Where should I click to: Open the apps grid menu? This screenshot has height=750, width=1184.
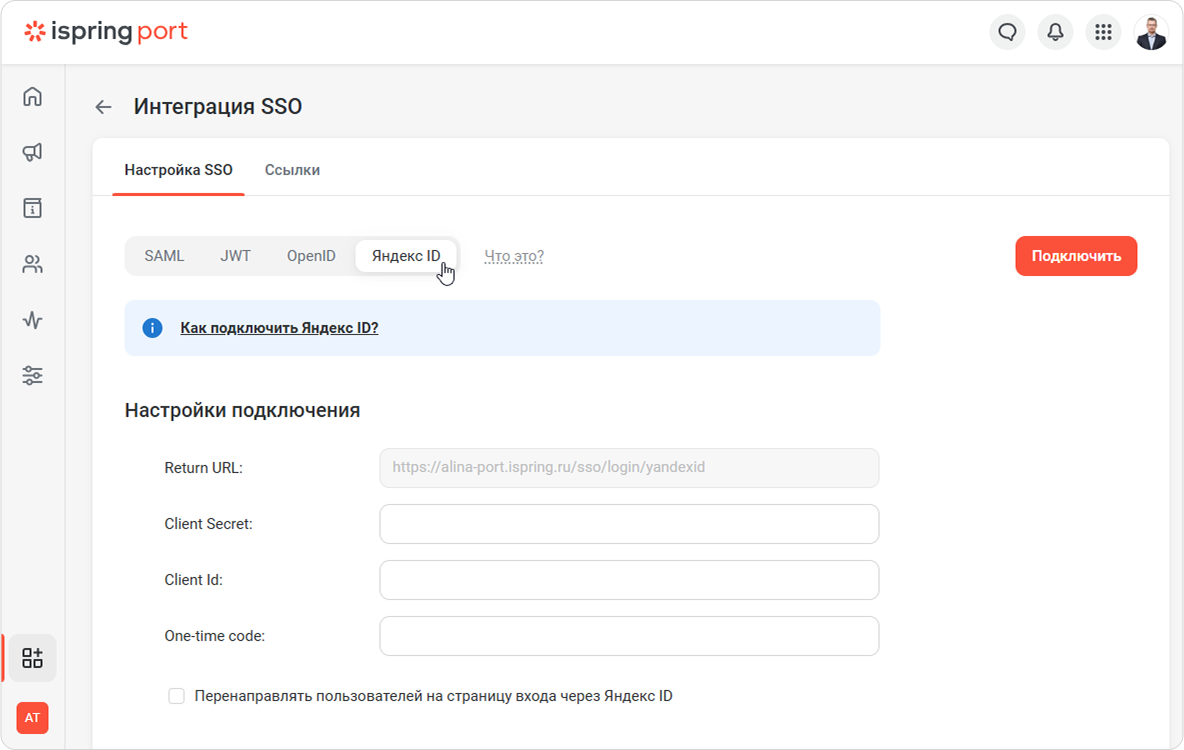1103,32
